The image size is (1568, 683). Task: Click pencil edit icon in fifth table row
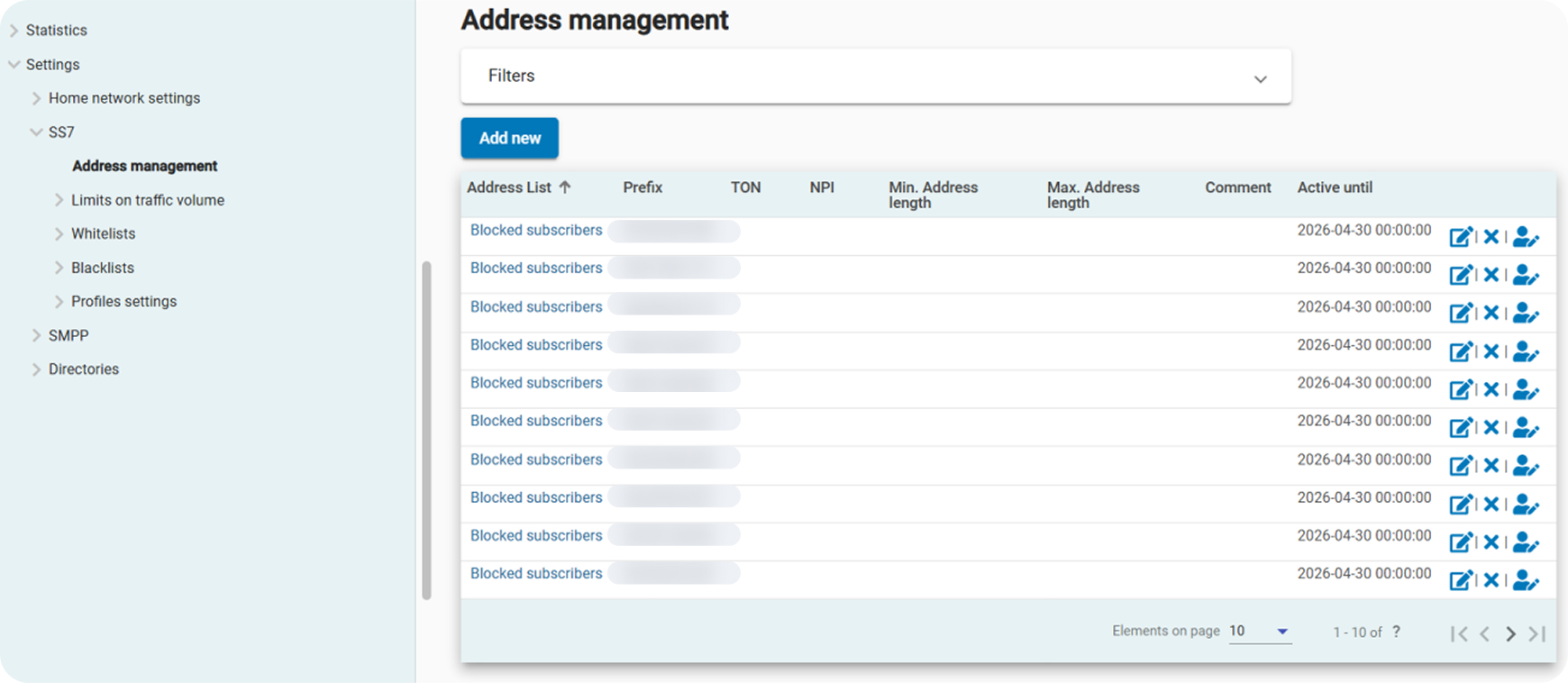click(x=1461, y=389)
